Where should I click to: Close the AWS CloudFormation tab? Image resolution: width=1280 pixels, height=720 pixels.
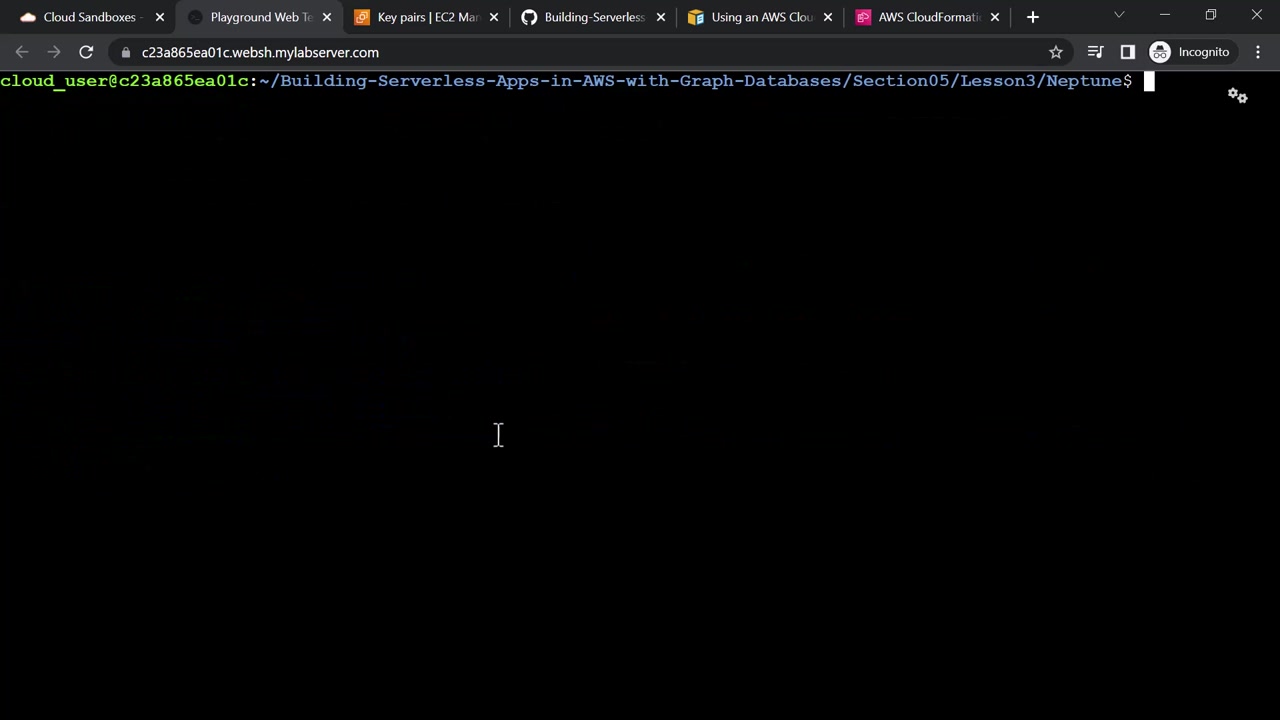(994, 17)
